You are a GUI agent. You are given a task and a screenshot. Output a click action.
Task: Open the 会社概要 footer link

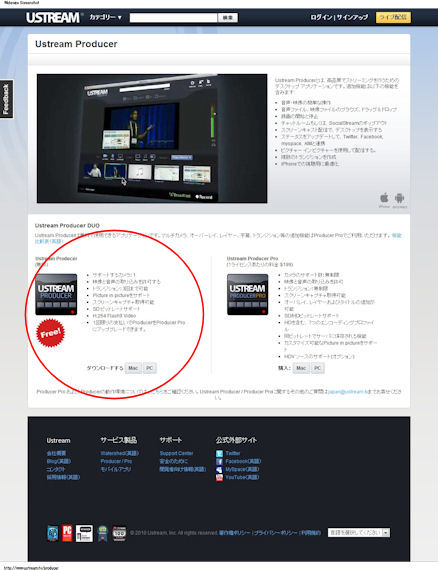click(56, 453)
